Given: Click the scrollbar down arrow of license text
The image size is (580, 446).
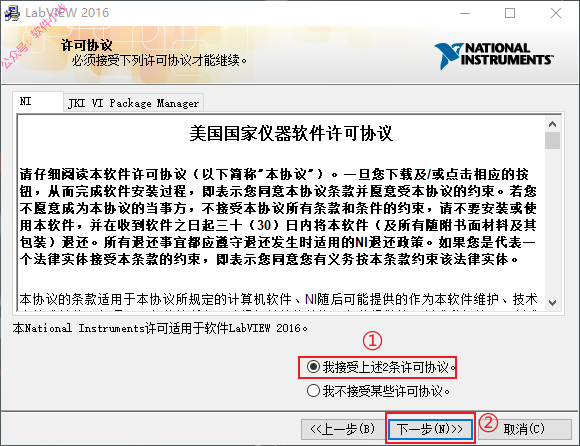Looking at the screenshot, I should [x=553, y=303].
